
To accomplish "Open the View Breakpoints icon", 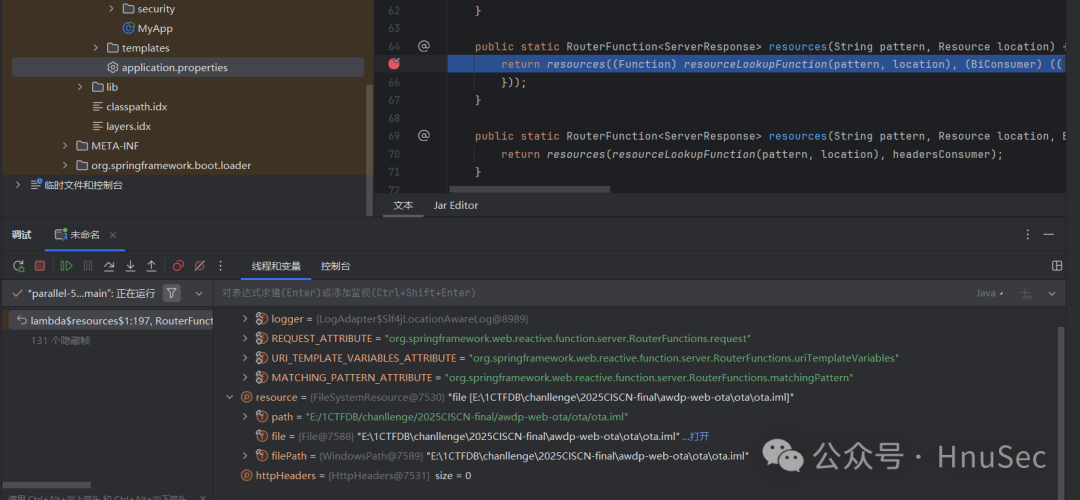I will pyautogui.click(x=178, y=266).
